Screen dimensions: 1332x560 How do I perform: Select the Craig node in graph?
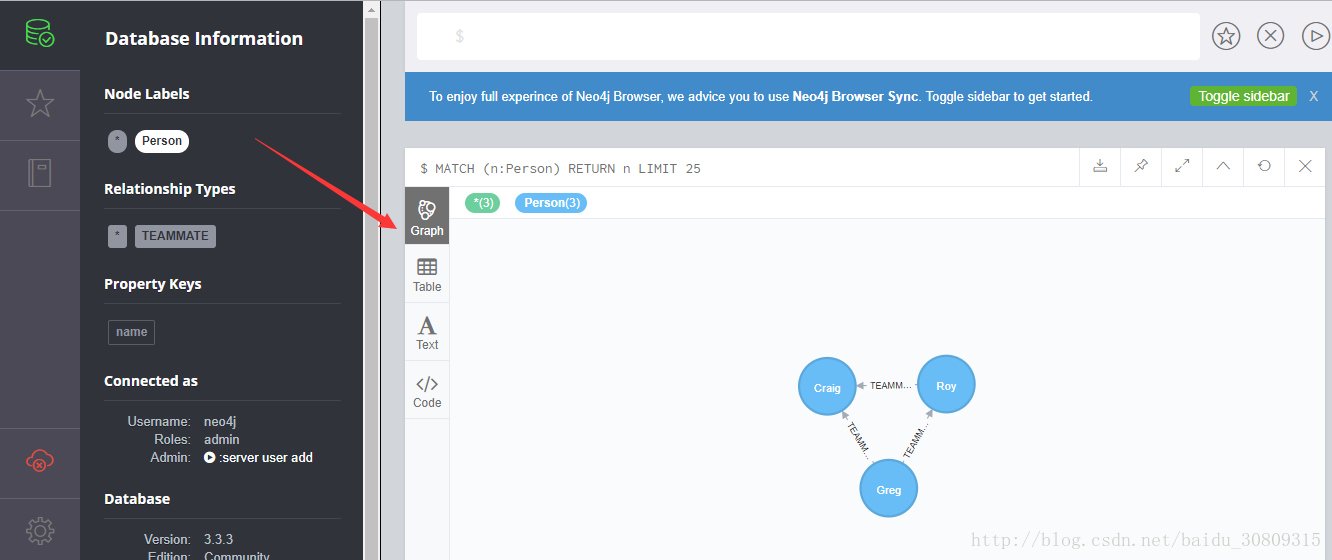coord(827,387)
